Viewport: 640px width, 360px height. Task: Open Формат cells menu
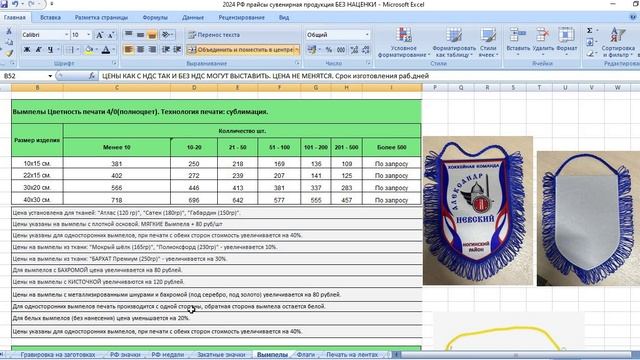[x=567, y=41]
